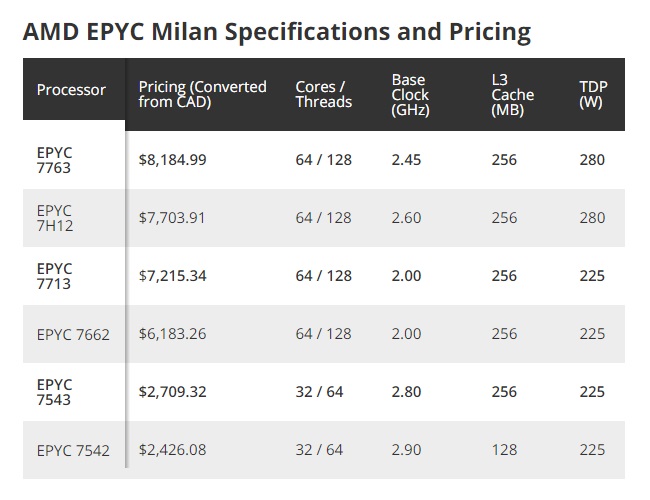650x500 pixels.
Task: Select the EPYC 7H12 row label
Action: (x=55, y=218)
